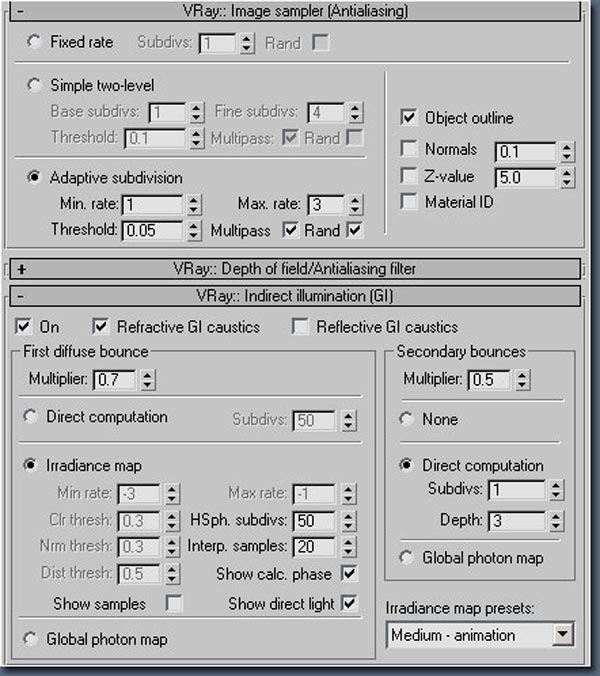
Task: Click the Secondary bounces Multiplier spinner
Action: click(x=522, y=380)
